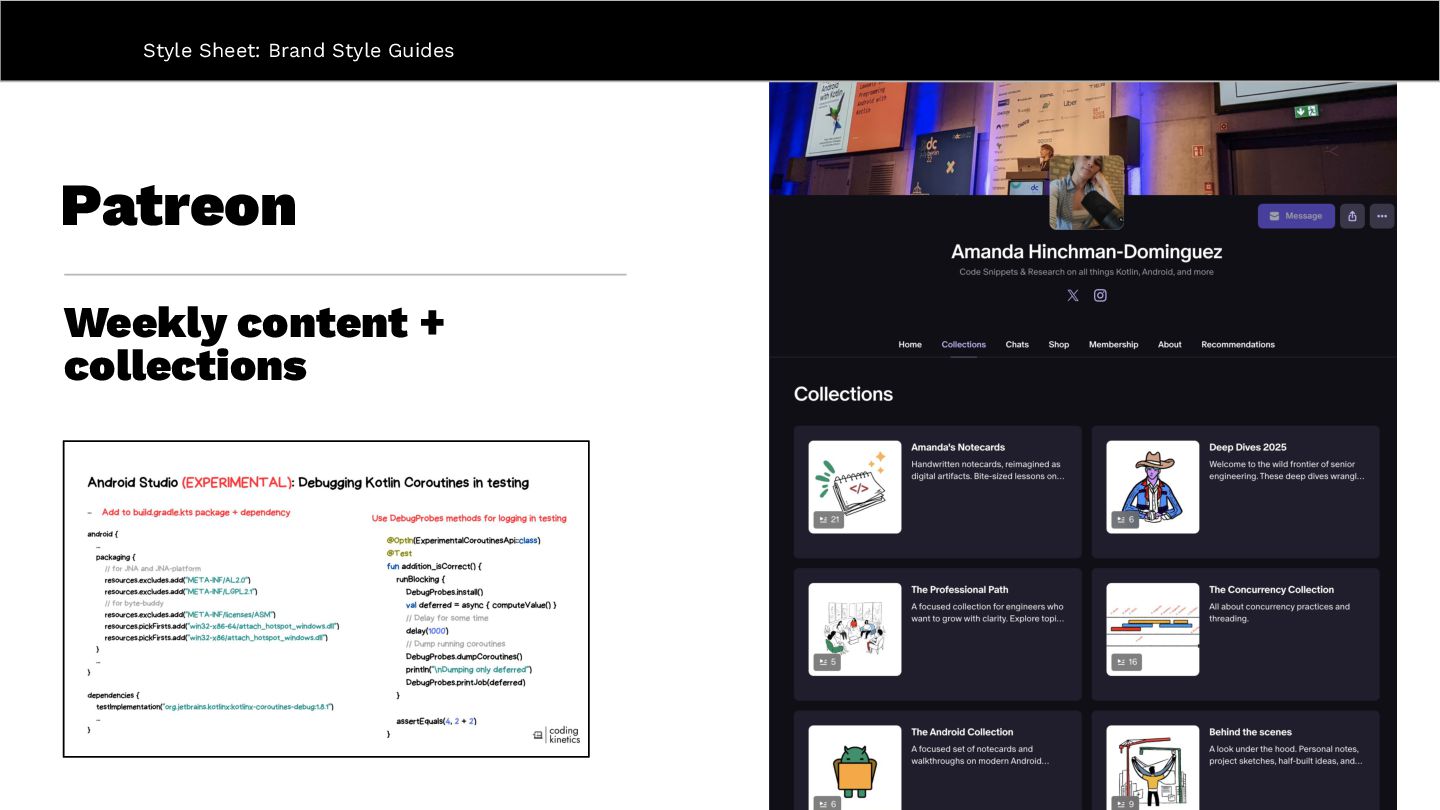Click the Message button
Image resolution: width=1440 pixels, height=810 pixels.
[x=1296, y=216]
